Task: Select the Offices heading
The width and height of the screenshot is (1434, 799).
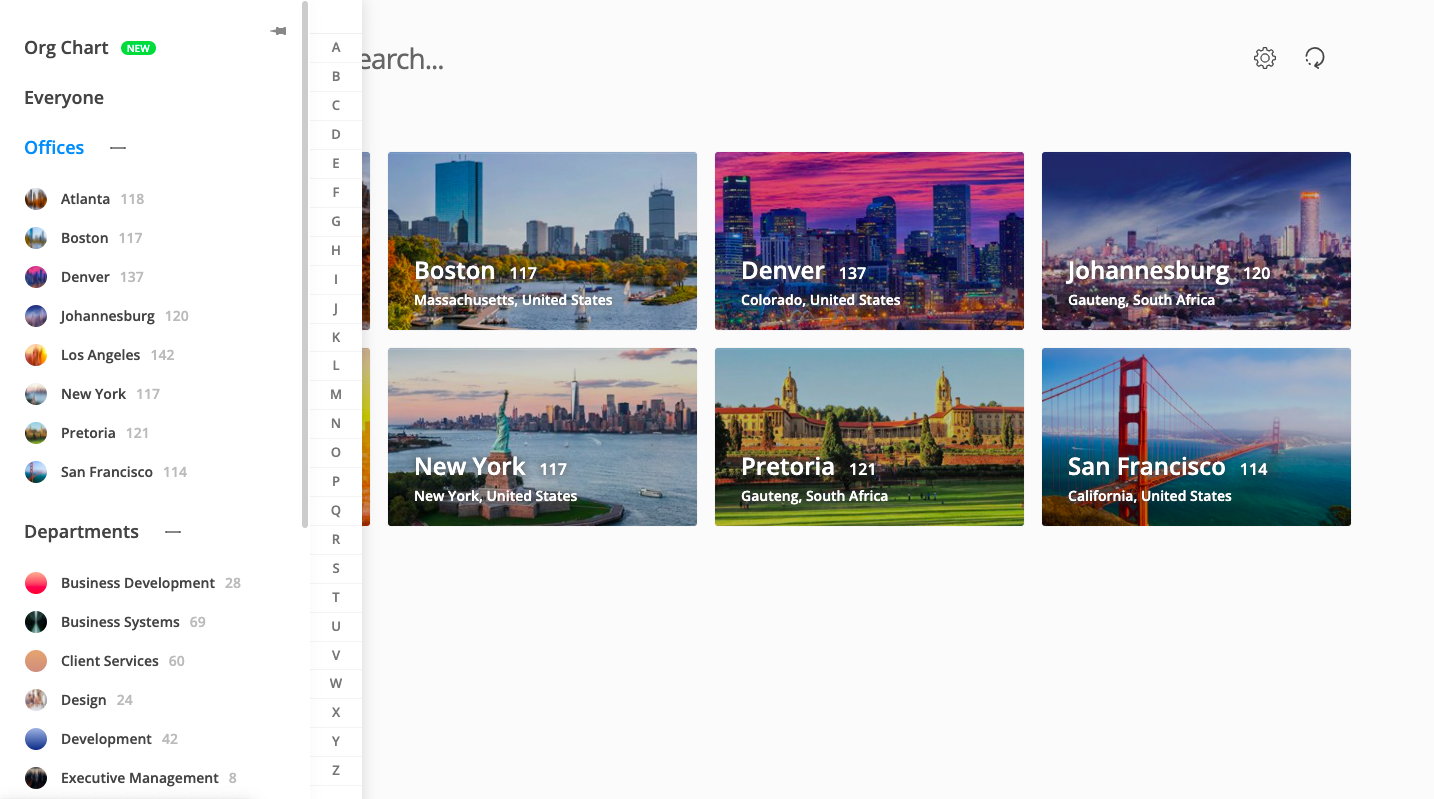Action: point(54,148)
